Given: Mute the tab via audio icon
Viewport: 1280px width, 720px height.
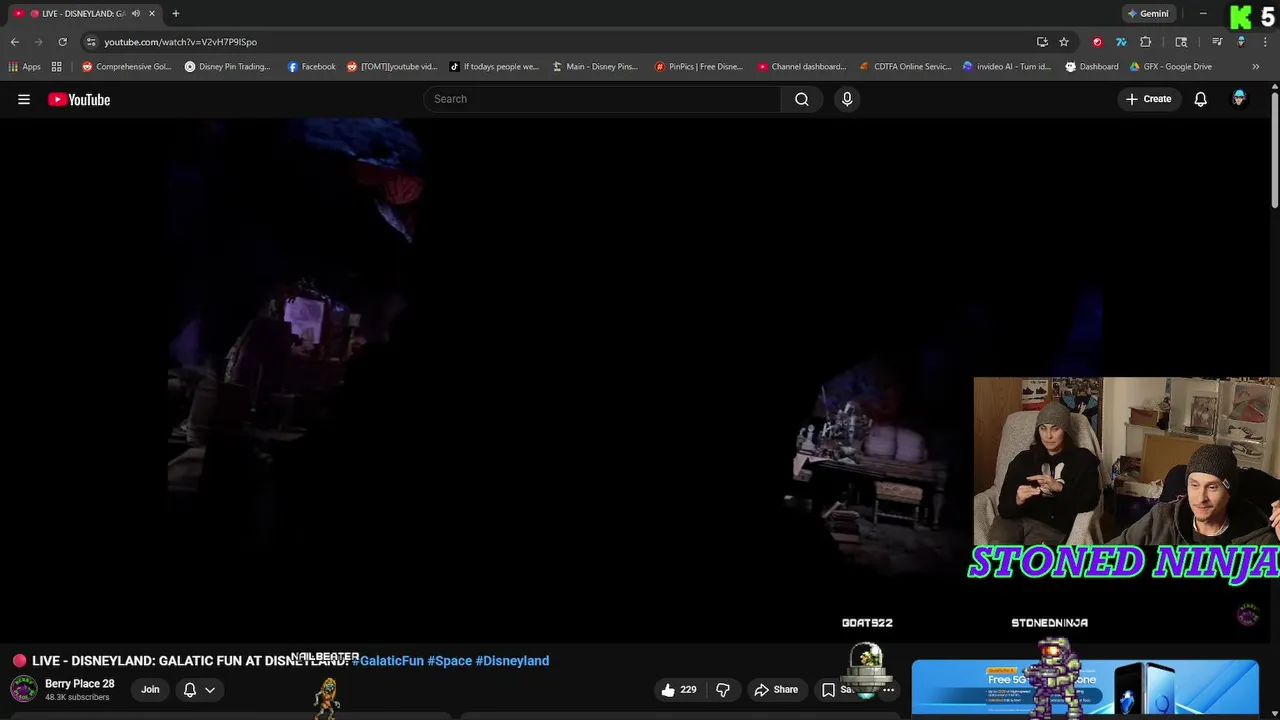Looking at the screenshot, I should 136,14.
